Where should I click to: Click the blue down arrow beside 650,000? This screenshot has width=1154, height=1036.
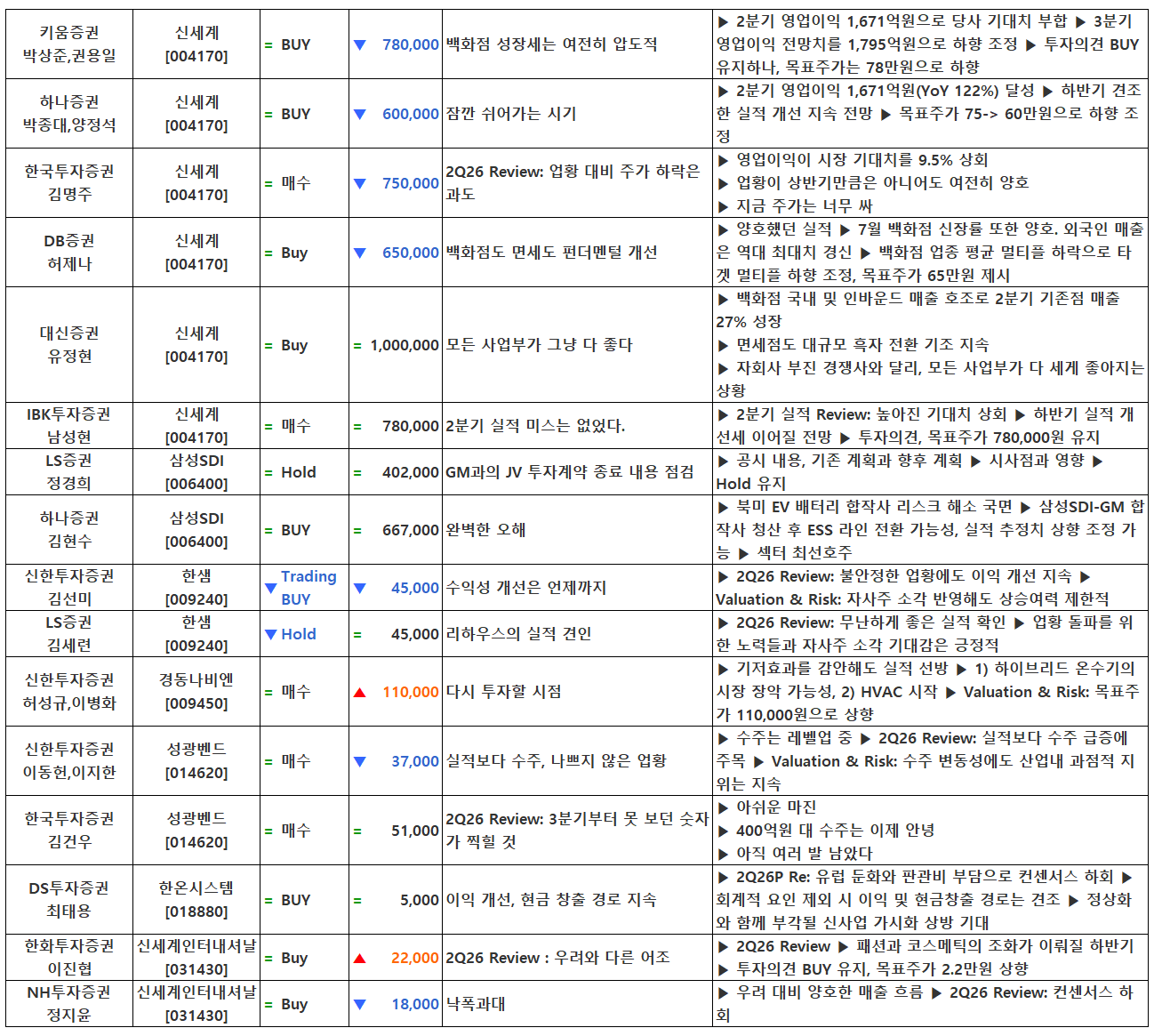point(360,253)
